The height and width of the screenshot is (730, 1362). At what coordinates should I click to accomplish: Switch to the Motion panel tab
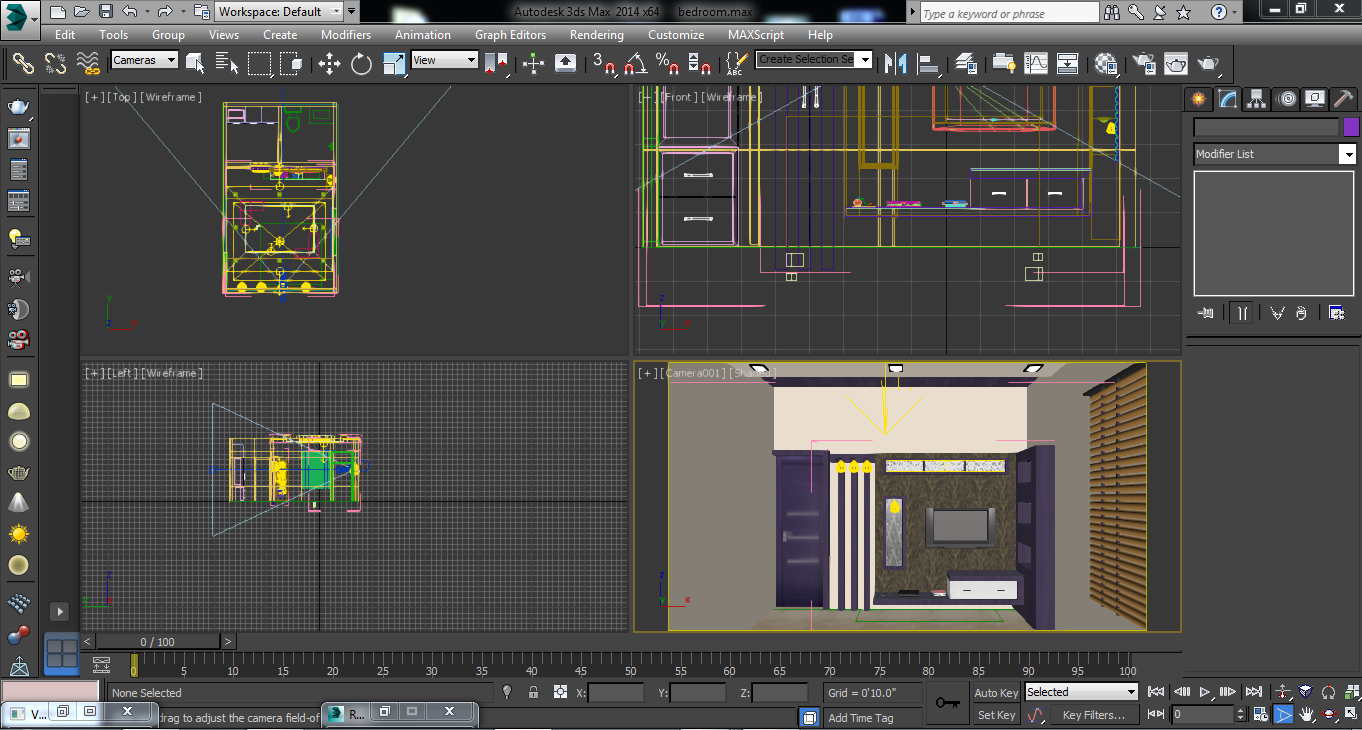point(1286,98)
